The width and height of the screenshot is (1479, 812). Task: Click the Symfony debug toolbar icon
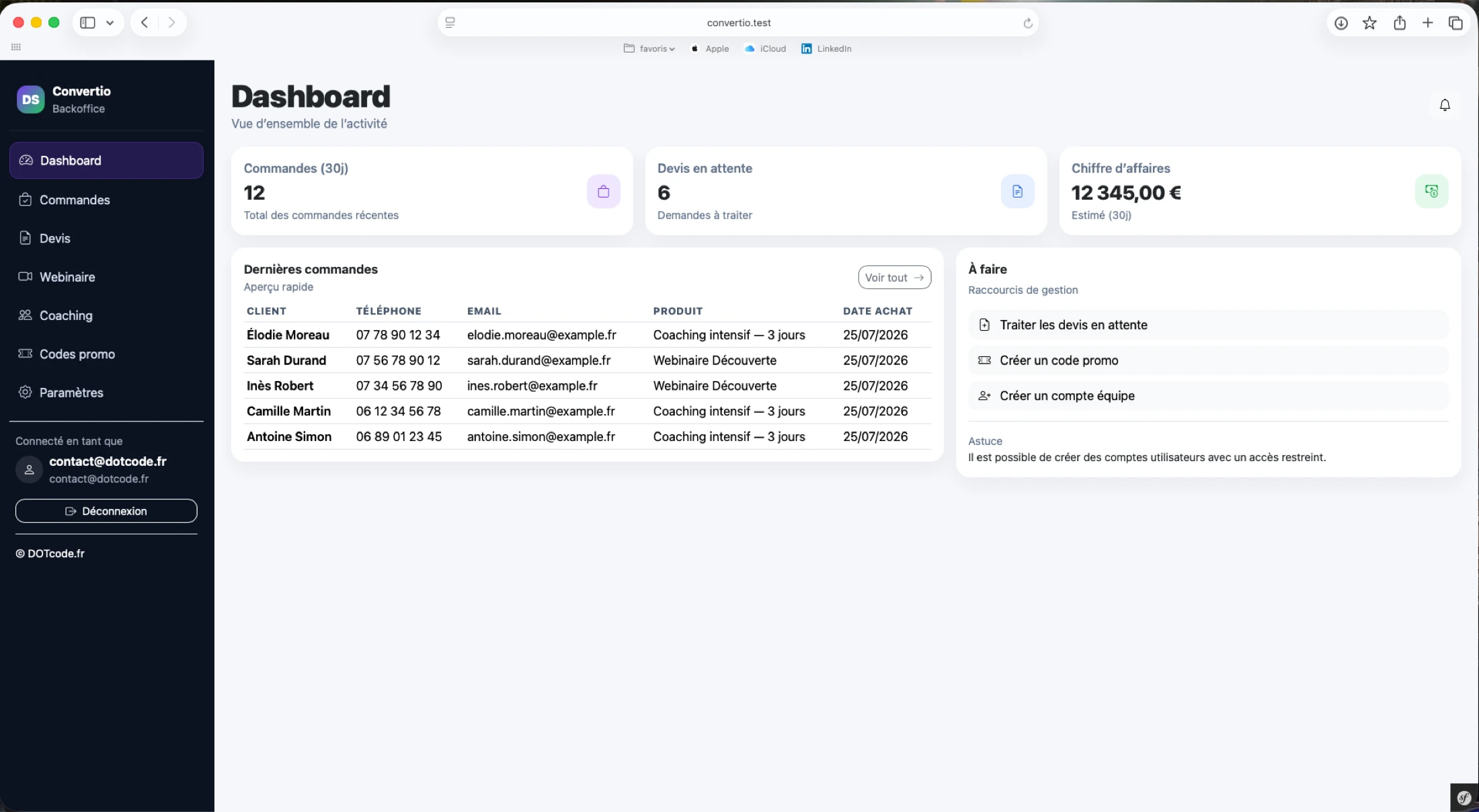point(1464,798)
